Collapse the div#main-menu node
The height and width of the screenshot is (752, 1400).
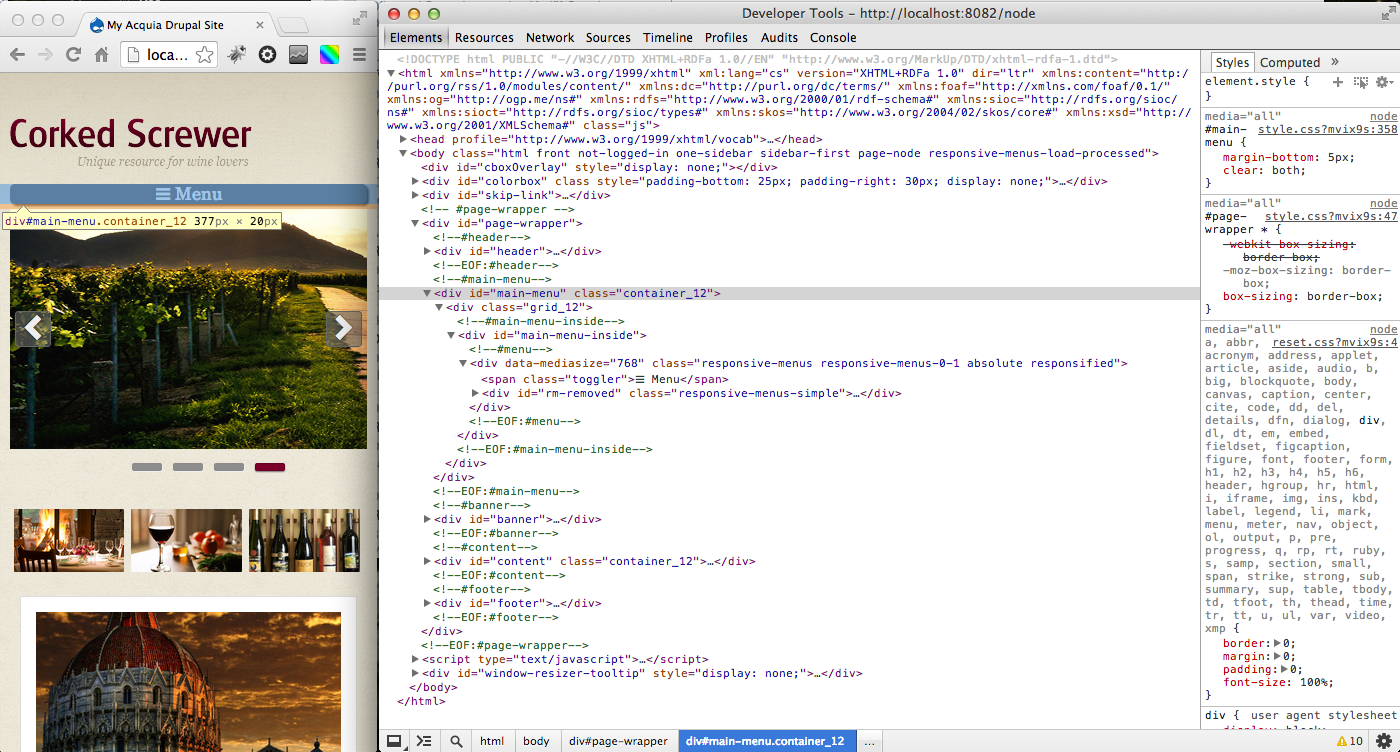[x=427, y=293]
